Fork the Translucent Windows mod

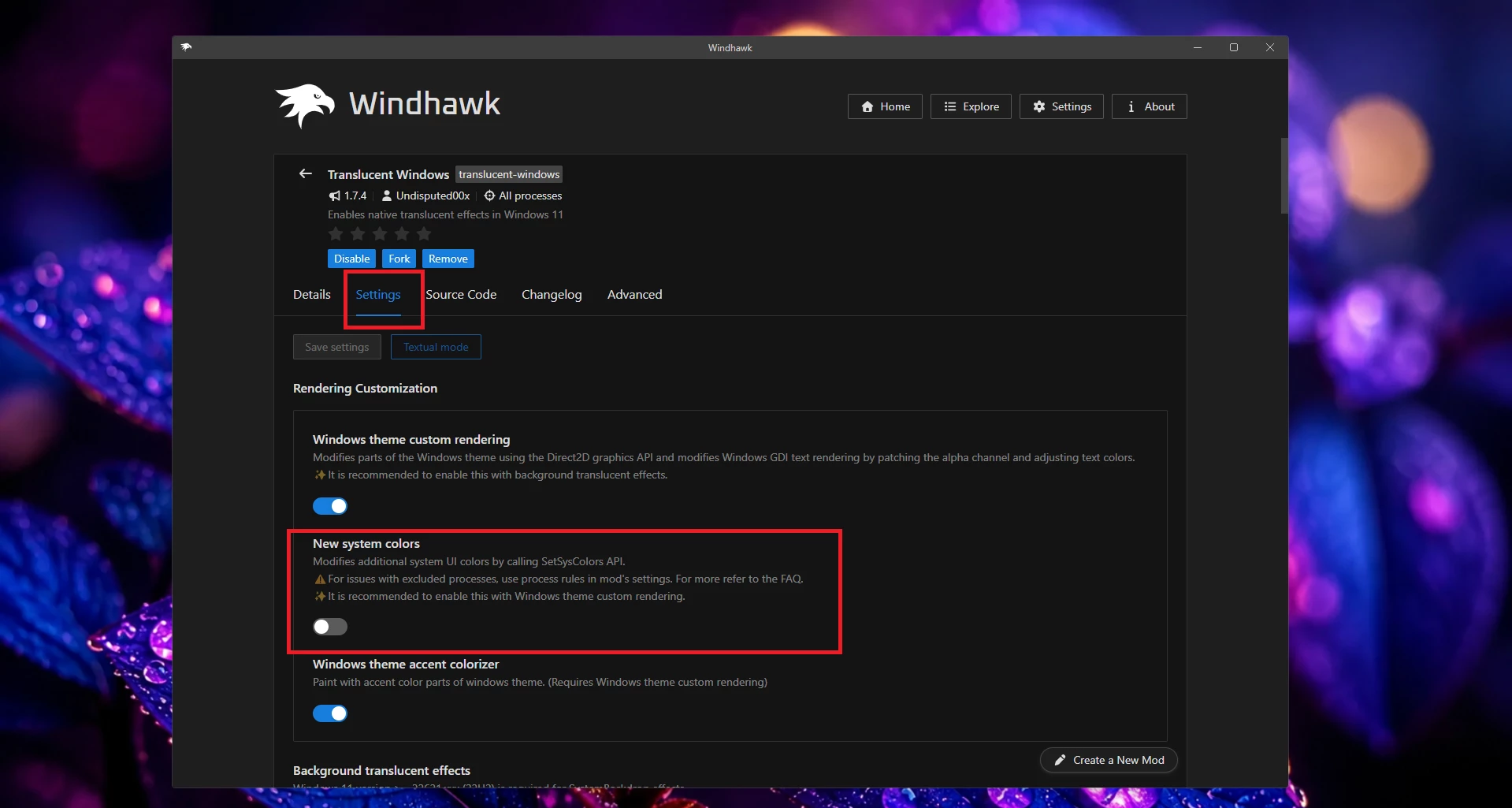pos(399,259)
